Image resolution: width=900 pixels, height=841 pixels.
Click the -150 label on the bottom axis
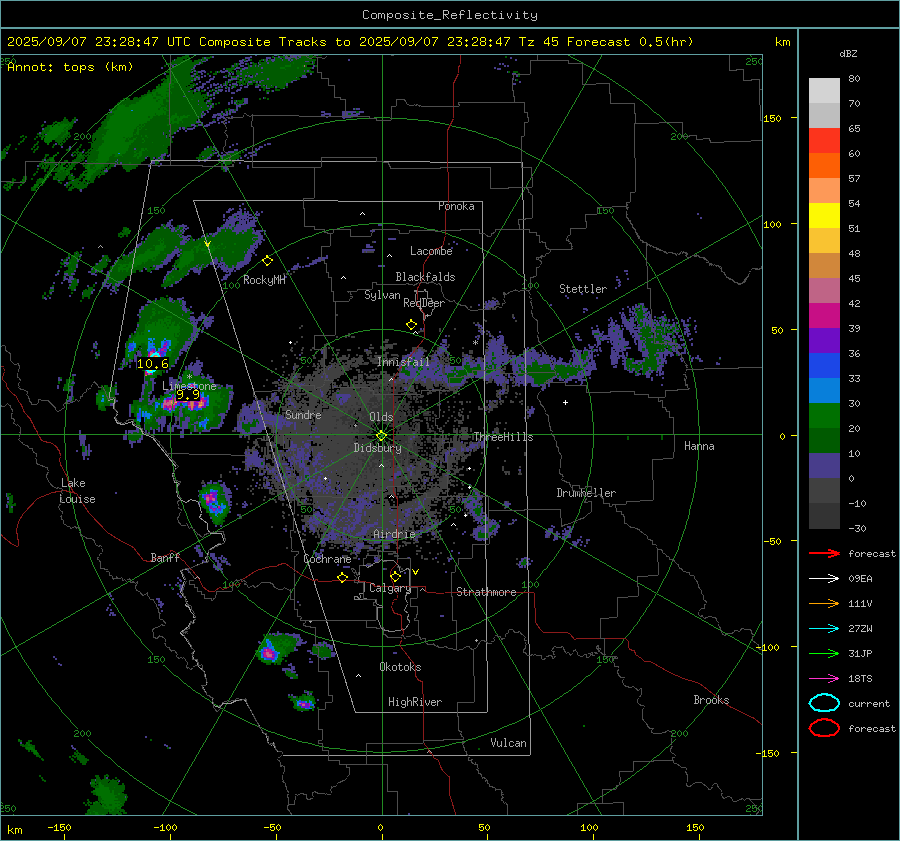[59, 827]
